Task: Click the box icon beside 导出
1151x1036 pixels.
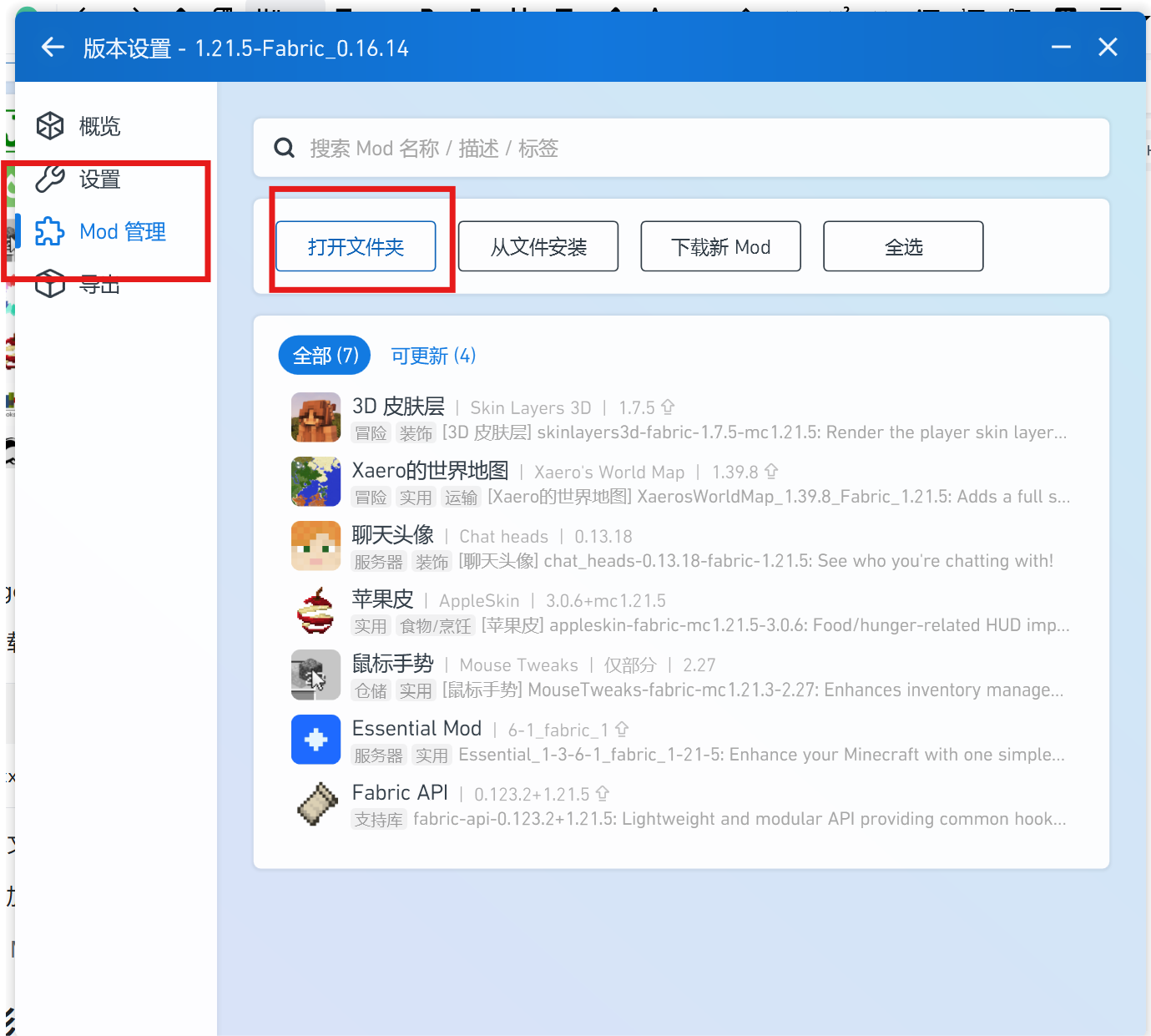Action: point(50,284)
